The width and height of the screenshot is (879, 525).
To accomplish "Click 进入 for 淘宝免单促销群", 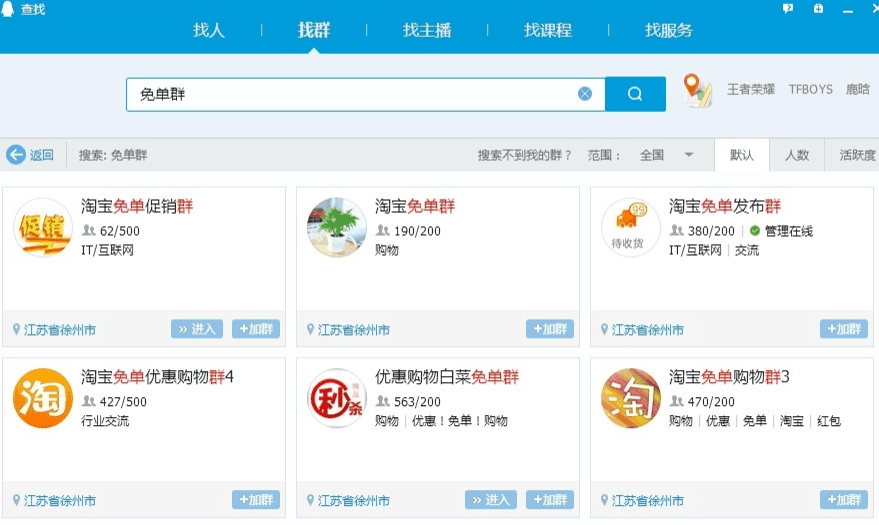I will click(197, 329).
